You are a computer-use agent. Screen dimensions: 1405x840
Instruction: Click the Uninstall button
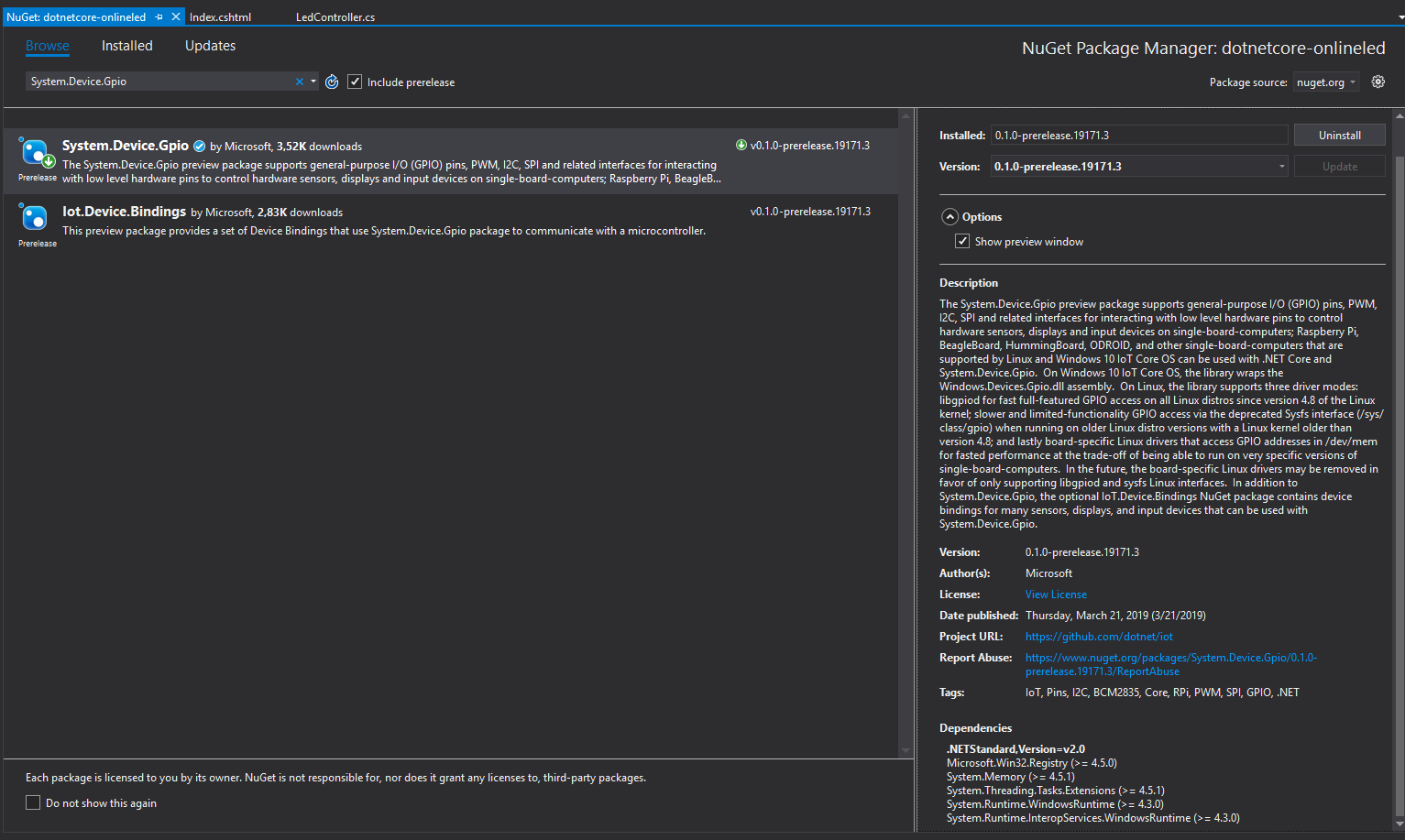tap(1339, 135)
